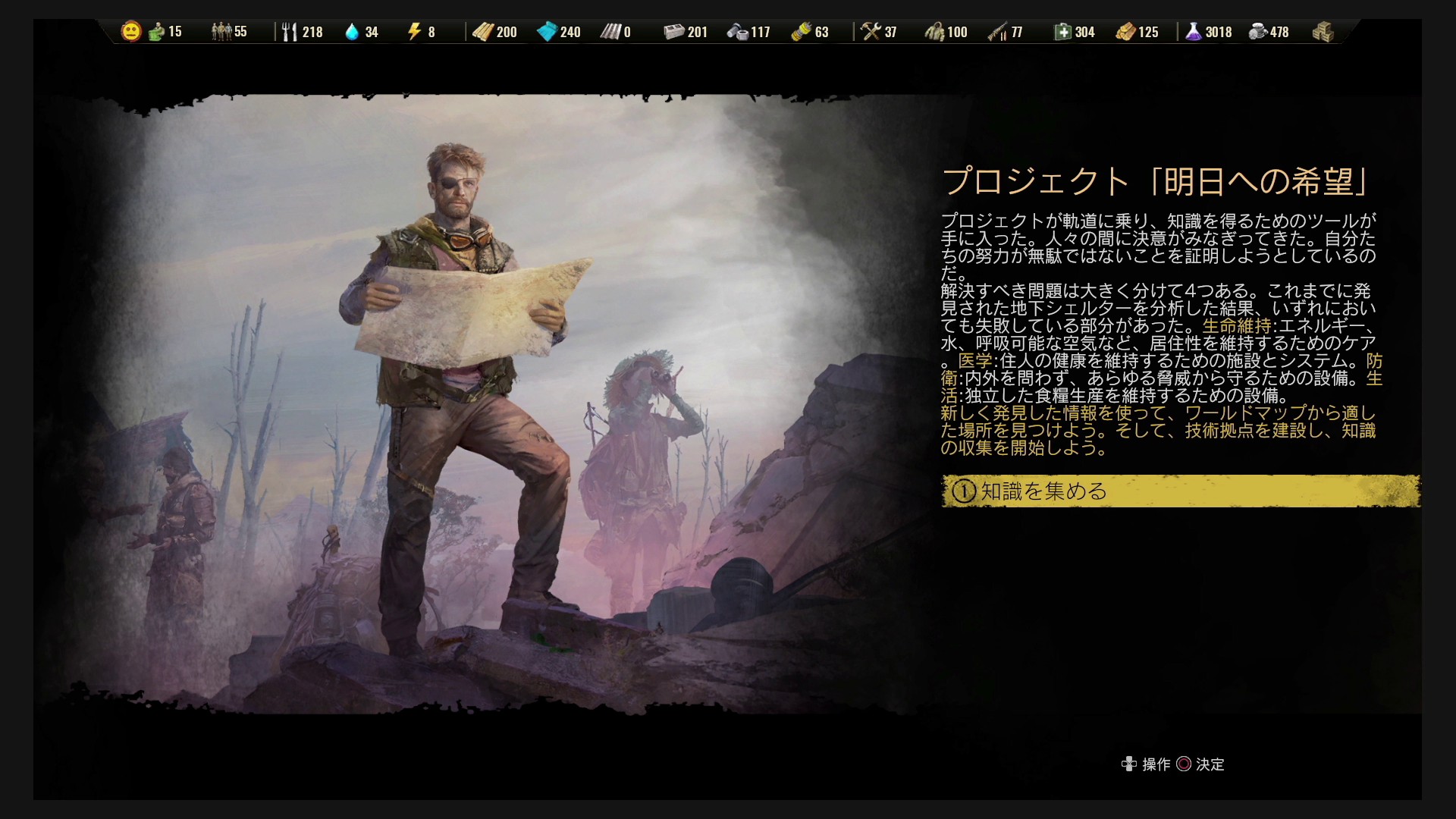Image resolution: width=1456 pixels, height=819 pixels.
Task: Click the wood planks resource icon
Action: [x=483, y=32]
